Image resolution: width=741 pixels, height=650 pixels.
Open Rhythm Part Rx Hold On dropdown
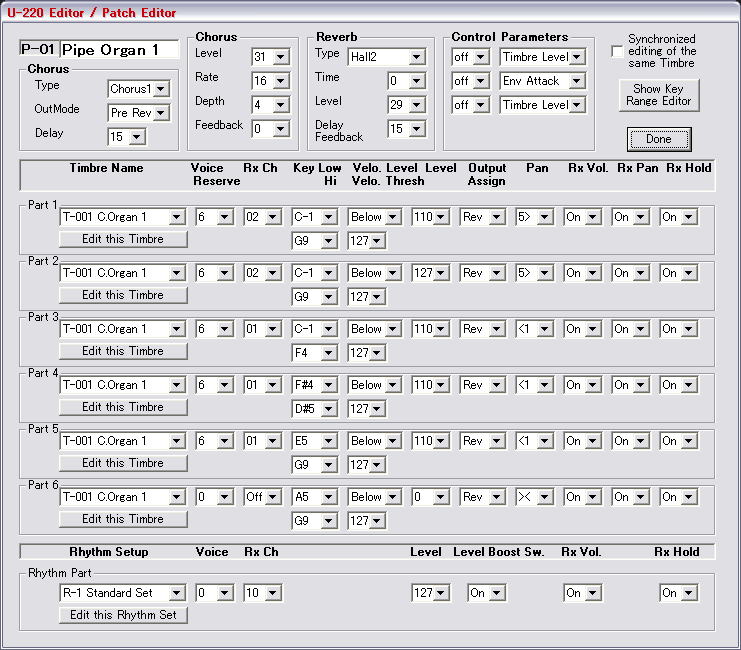pos(679,593)
